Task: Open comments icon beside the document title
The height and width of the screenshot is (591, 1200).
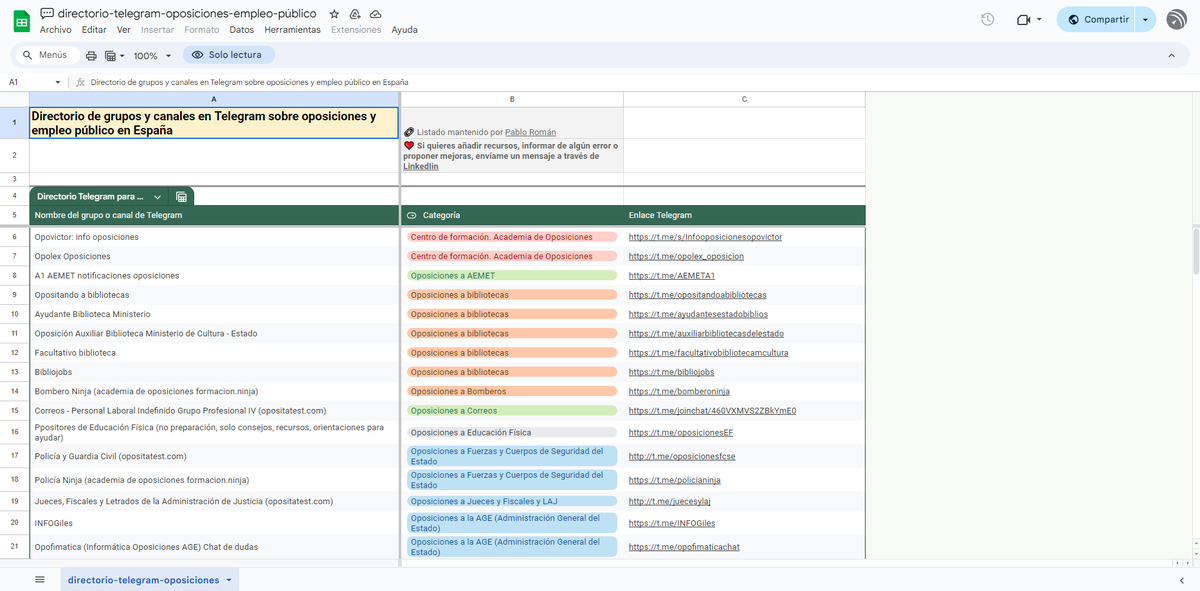Action: [x=47, y=14]
